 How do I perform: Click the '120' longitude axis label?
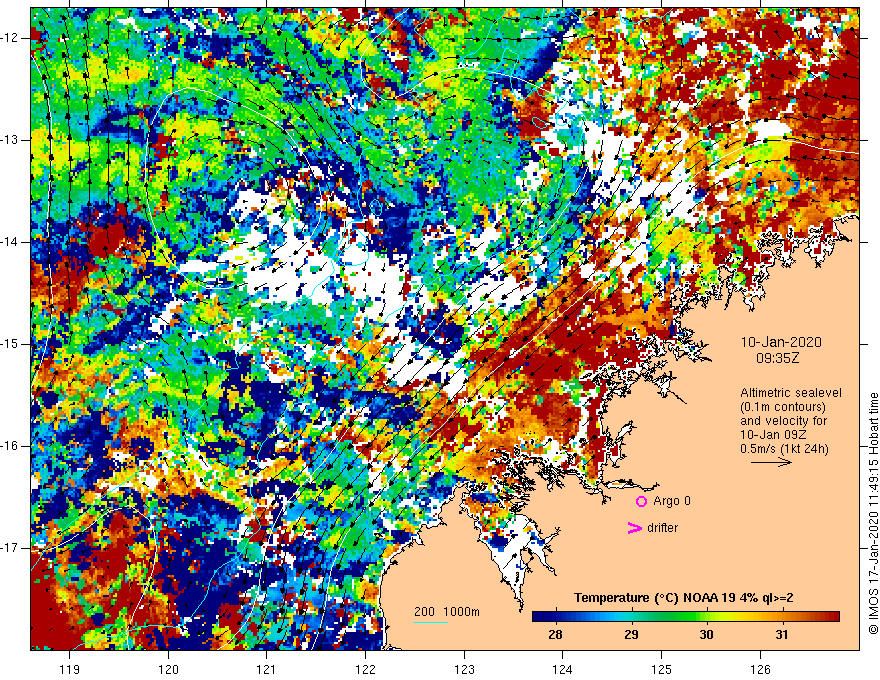coord(168,669)
